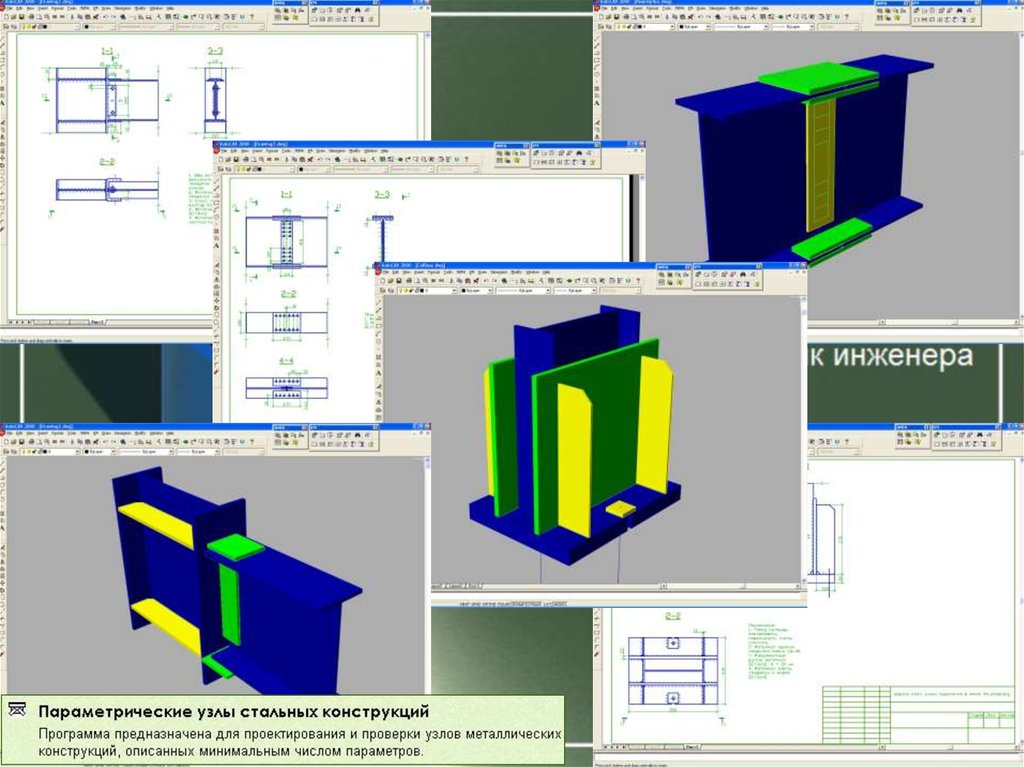
Task: Open Edit menu in bottom-left beam-column window
Action: [17, 433]
